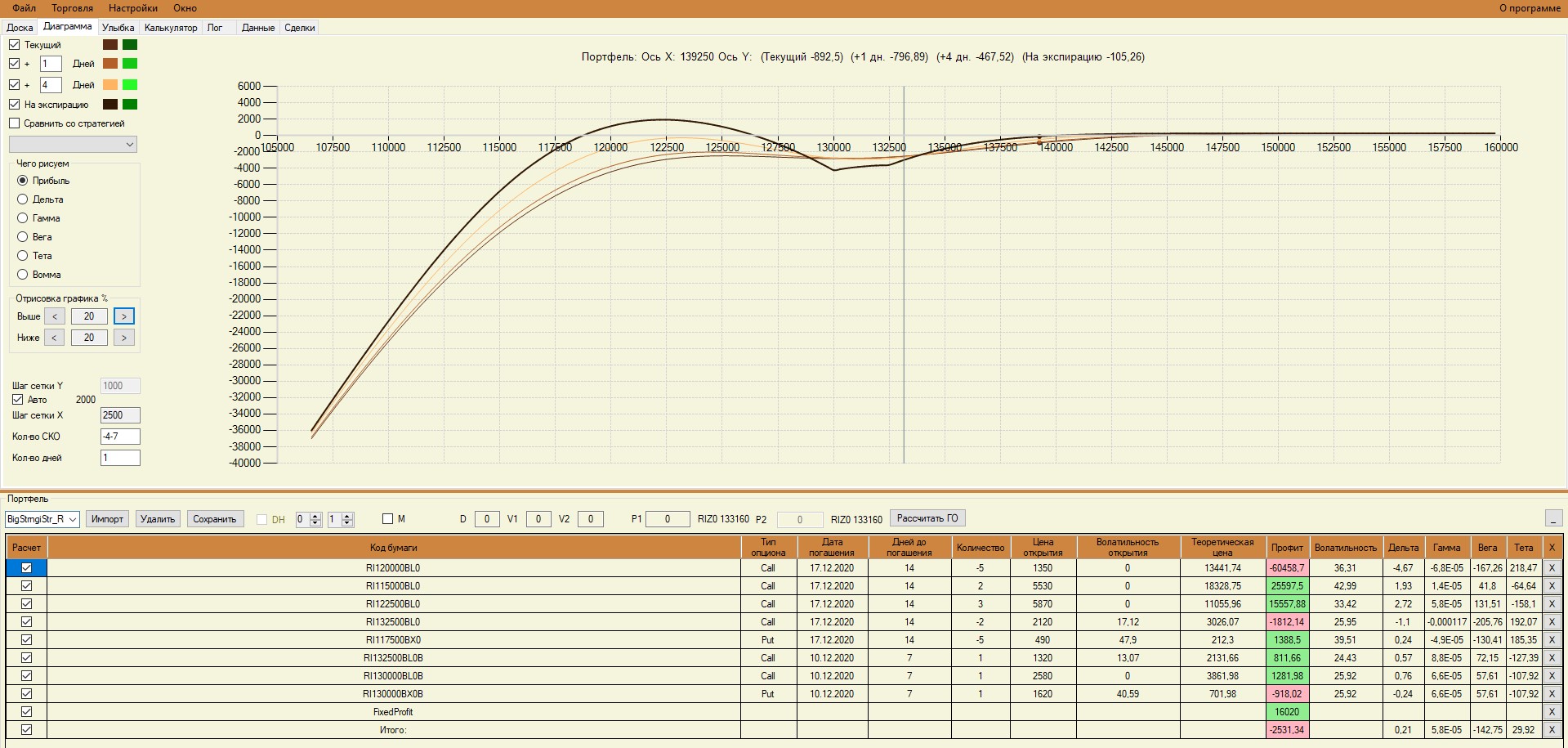
Task: Click the P1 input field
Action: 668,519
